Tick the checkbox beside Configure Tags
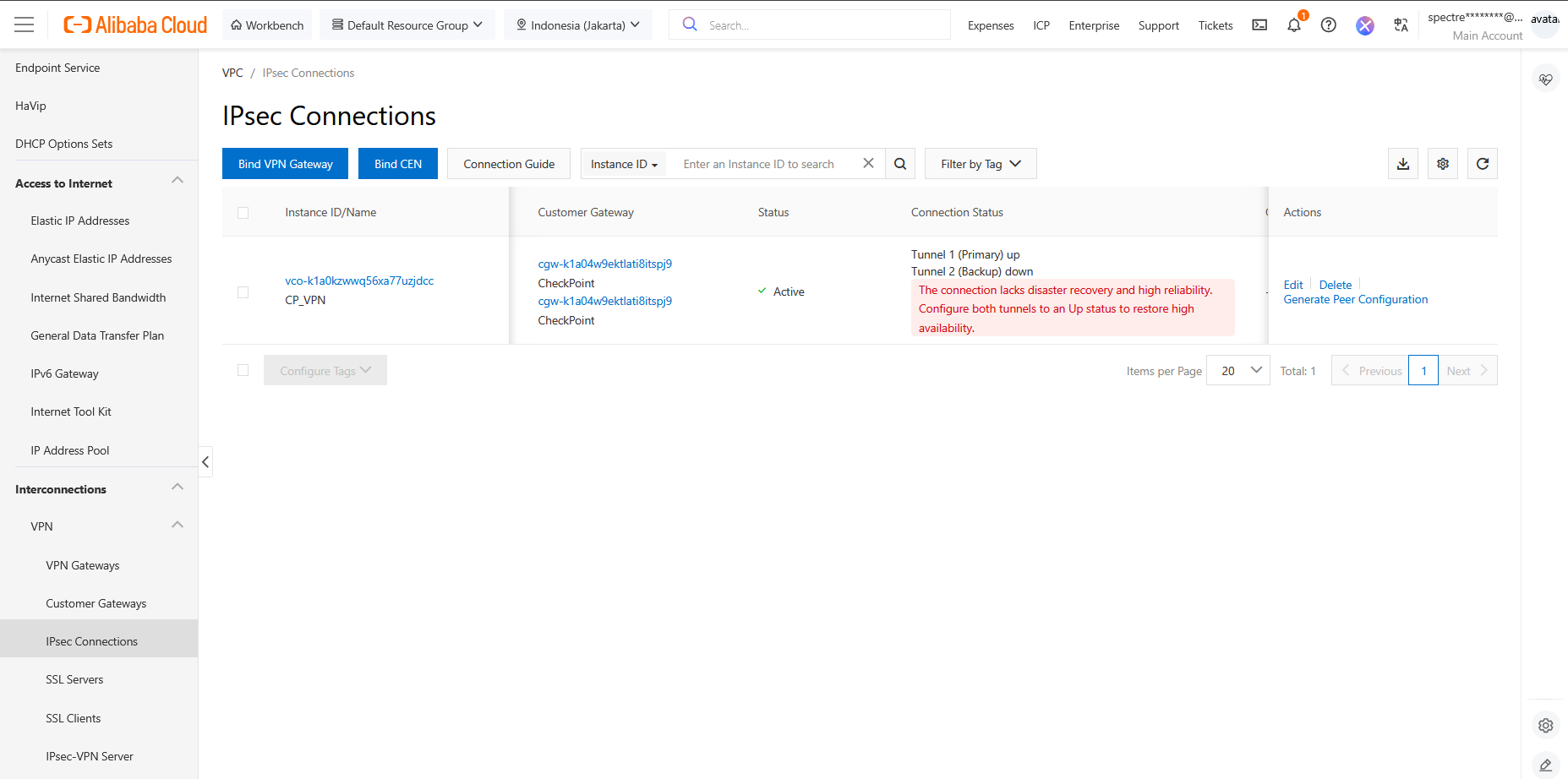 [x=243, y=370]
